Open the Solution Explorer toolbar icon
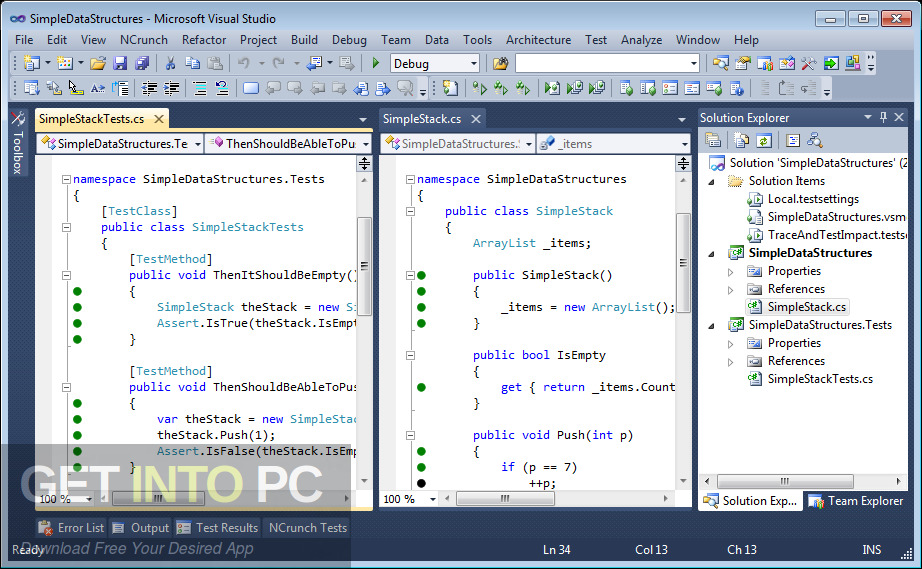 tap(721, 63)
